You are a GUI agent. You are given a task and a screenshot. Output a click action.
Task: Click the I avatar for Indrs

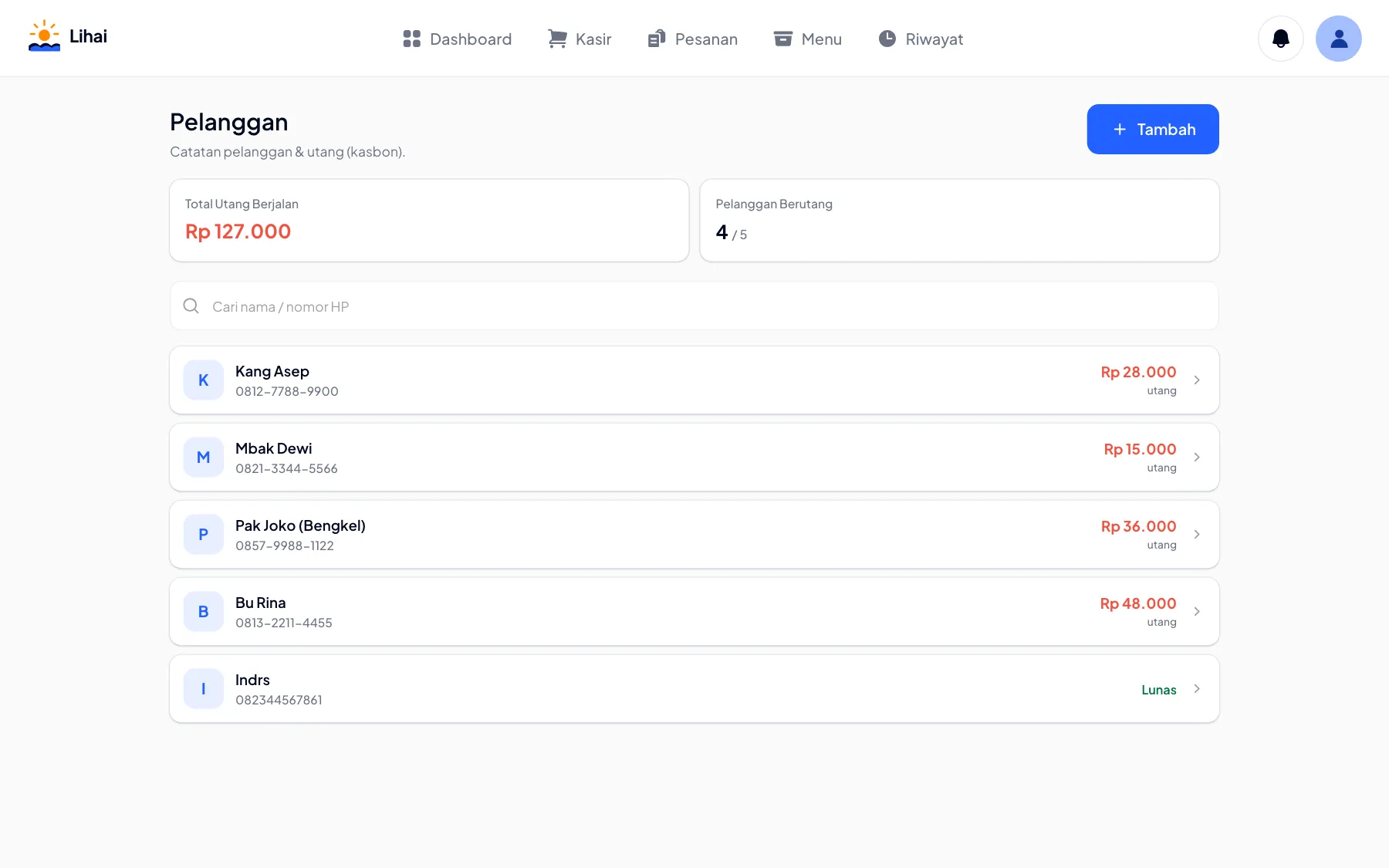coord(204,689)
